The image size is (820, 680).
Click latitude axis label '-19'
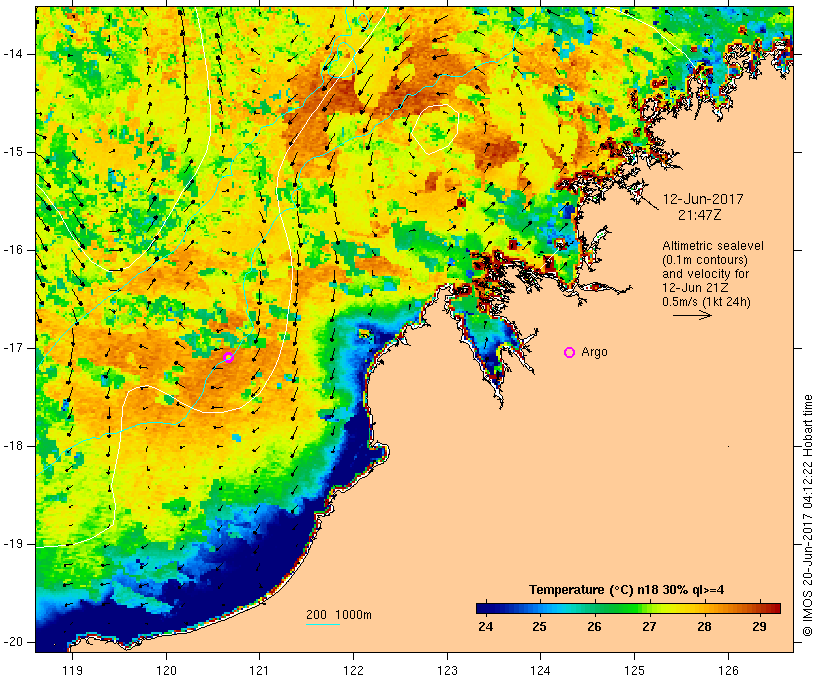(12, 544)
